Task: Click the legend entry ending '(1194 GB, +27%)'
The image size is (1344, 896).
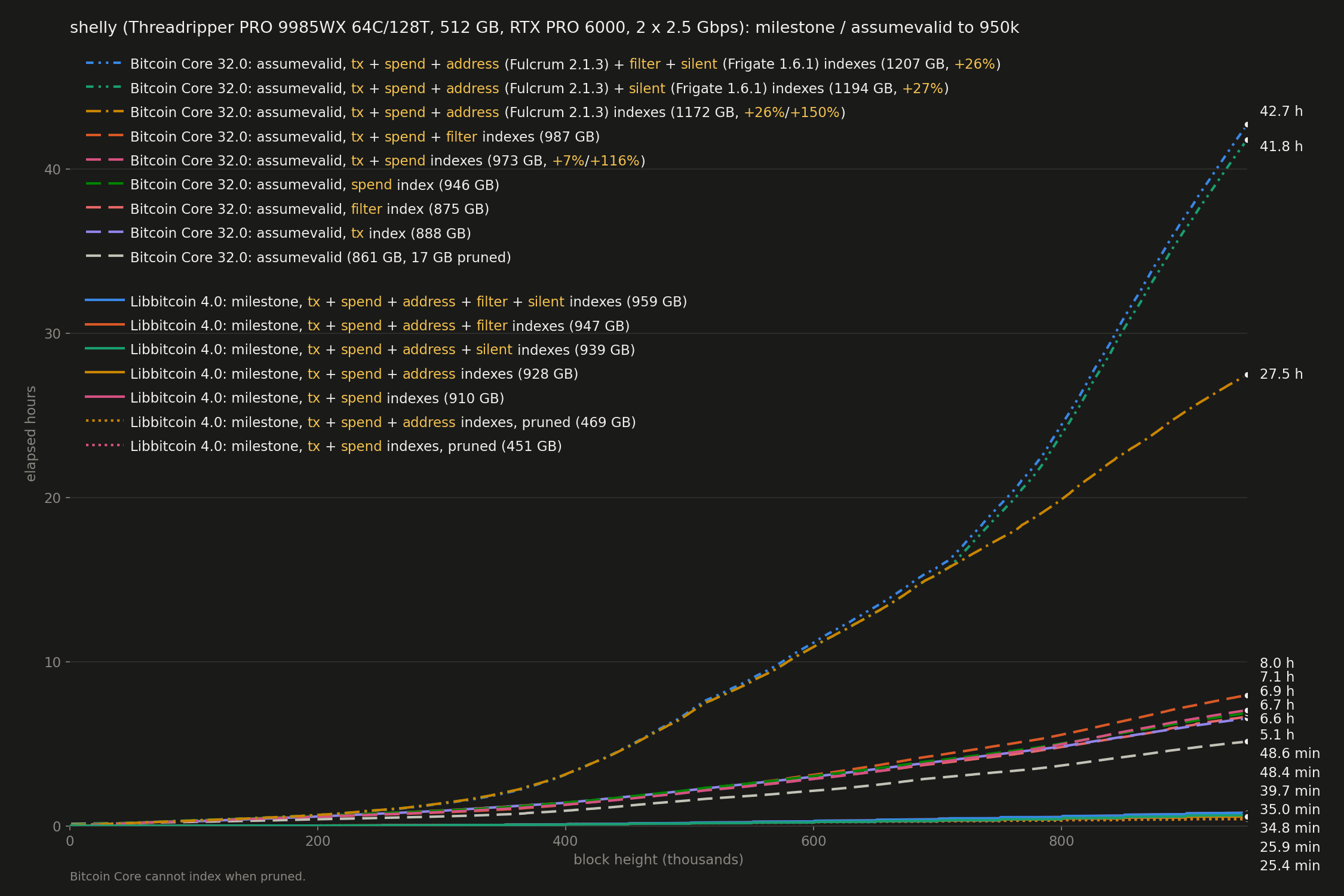Action: 517,88
